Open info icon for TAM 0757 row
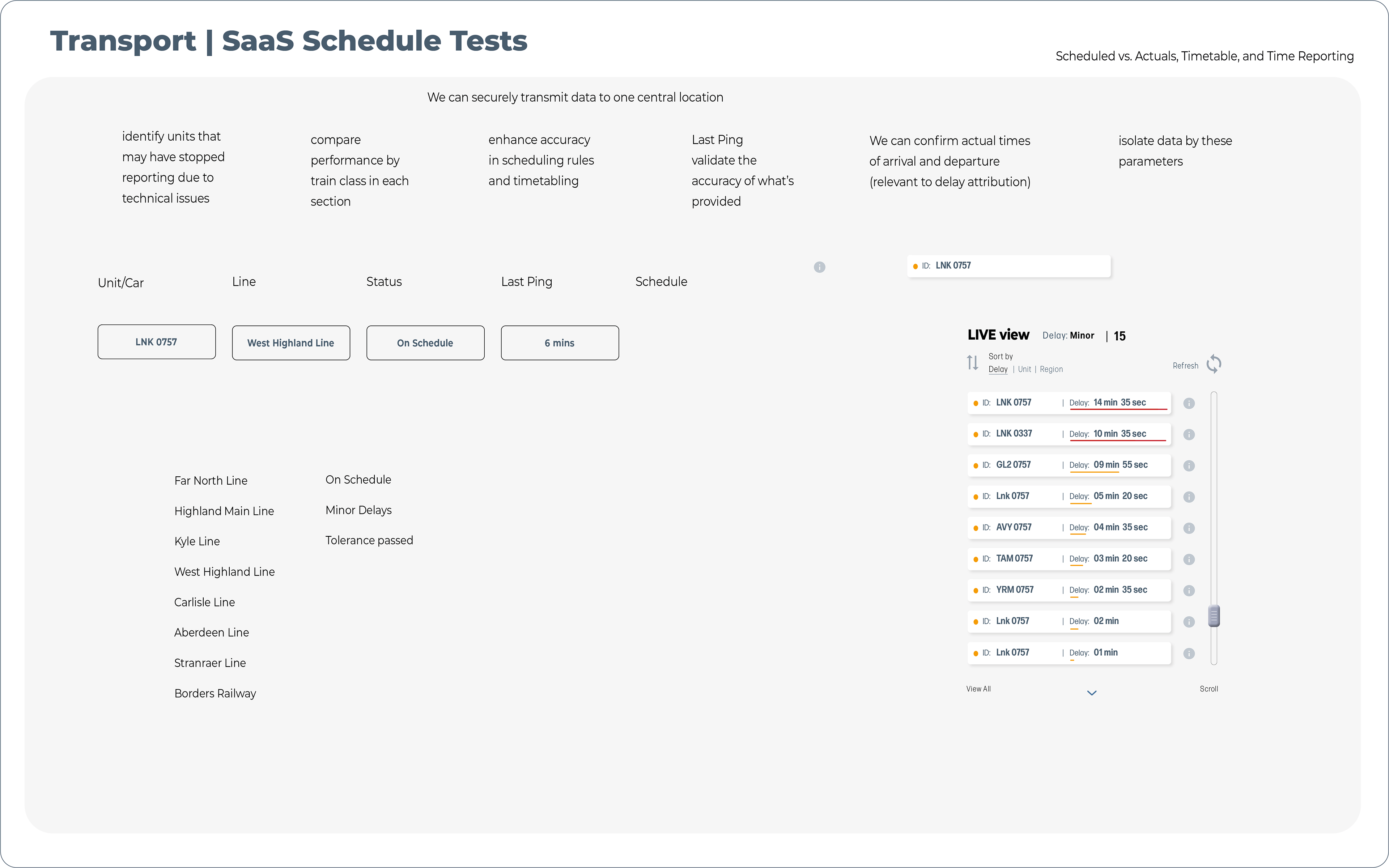This screenshot has height=868, width=1389. [1189, 559]
